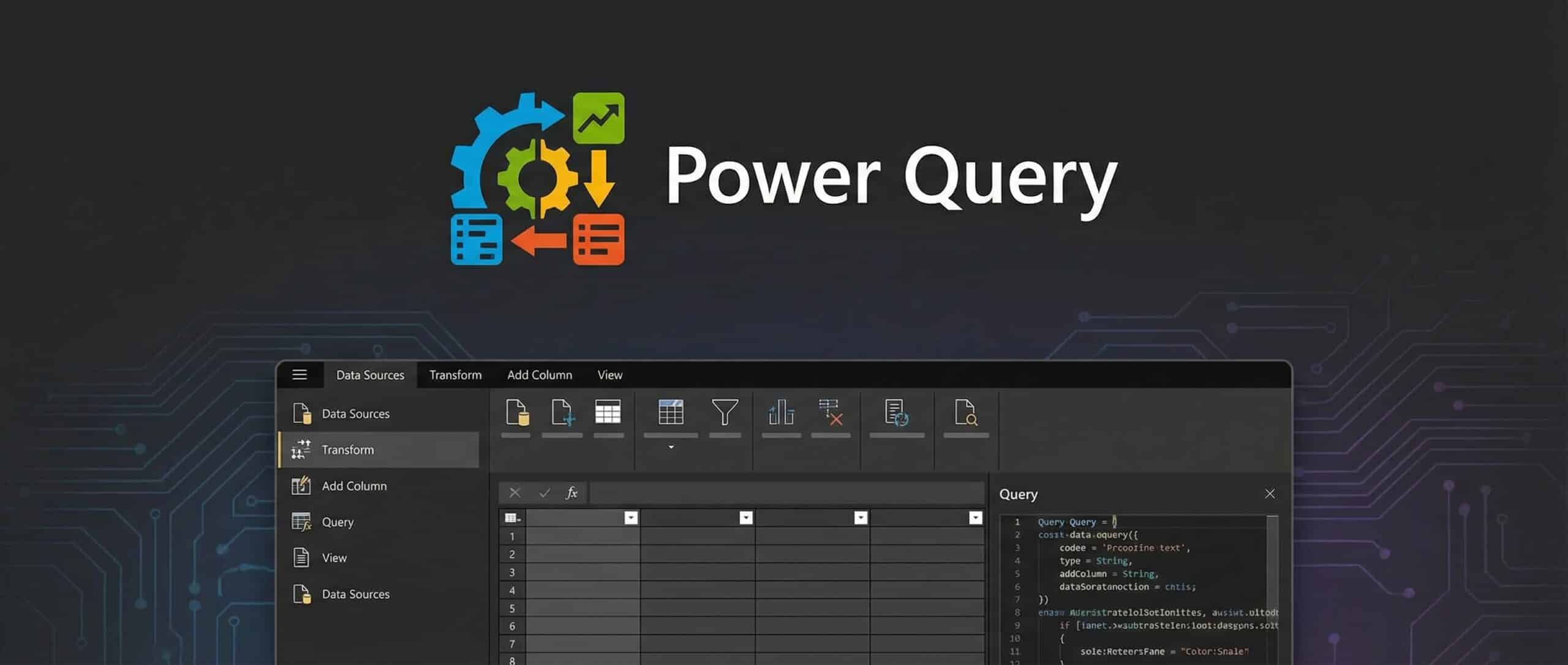Open the hamburger menu
Screen dimensions: 1568x665
(x=300, y=375)
